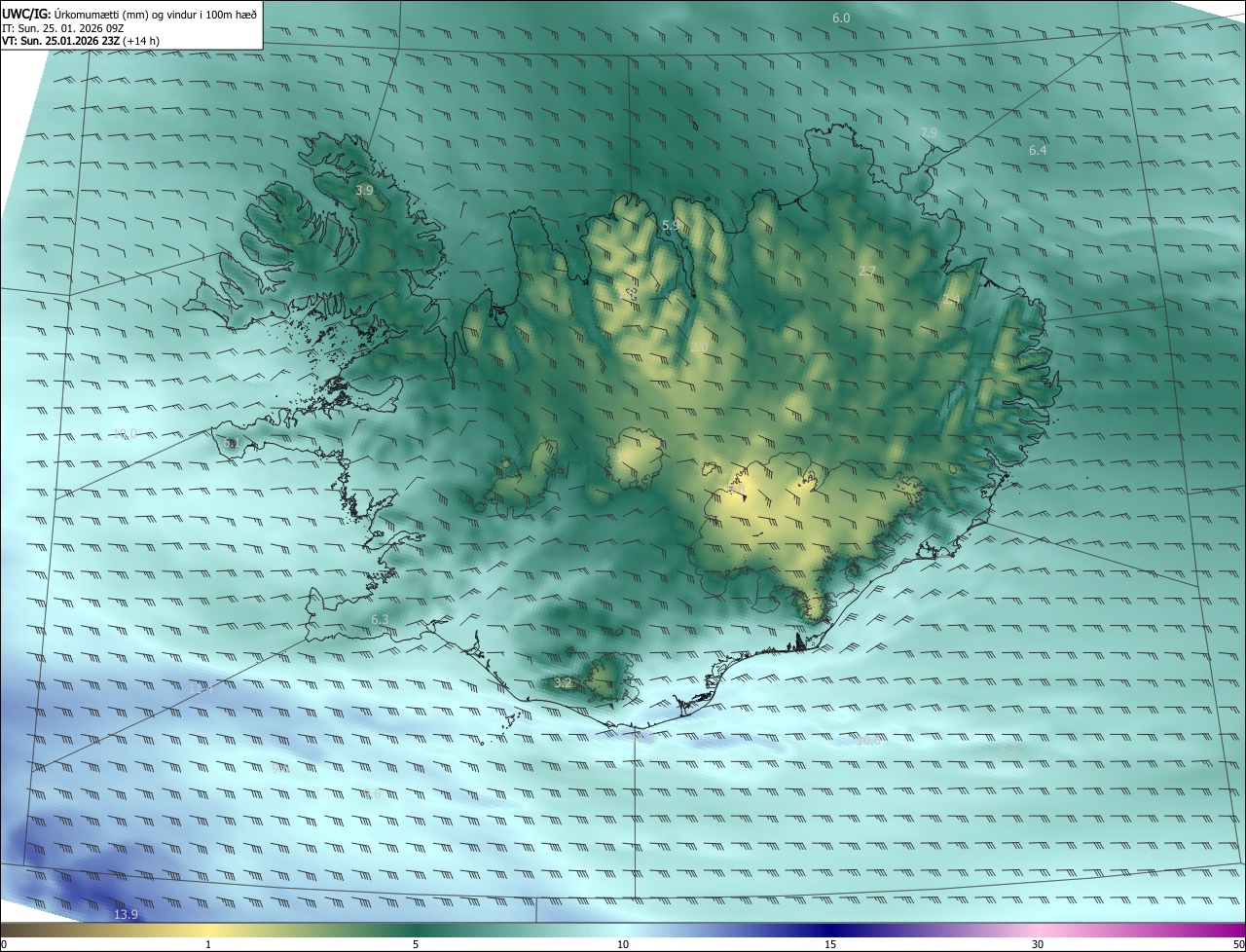
Task: Click the 1 tick label on the color scale
Action: tap(208, 944)
